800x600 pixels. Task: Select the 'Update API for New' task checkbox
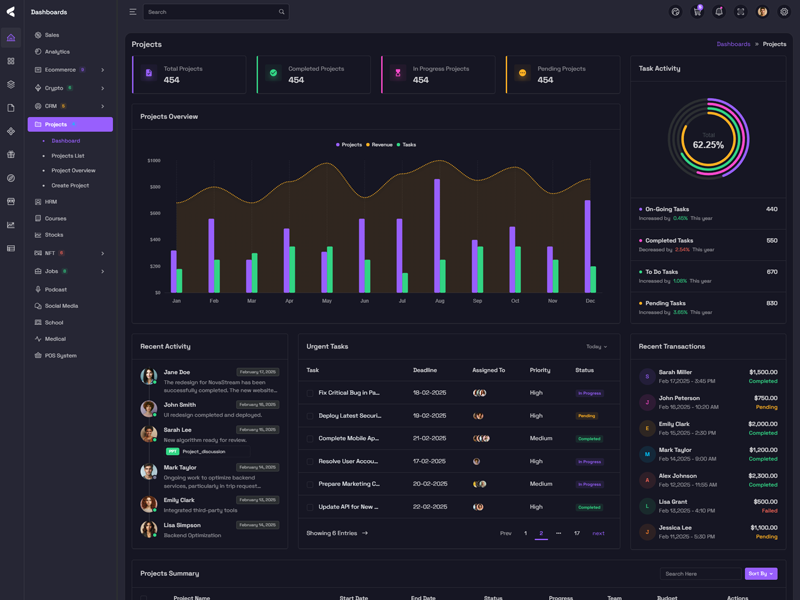pos(311,507)
